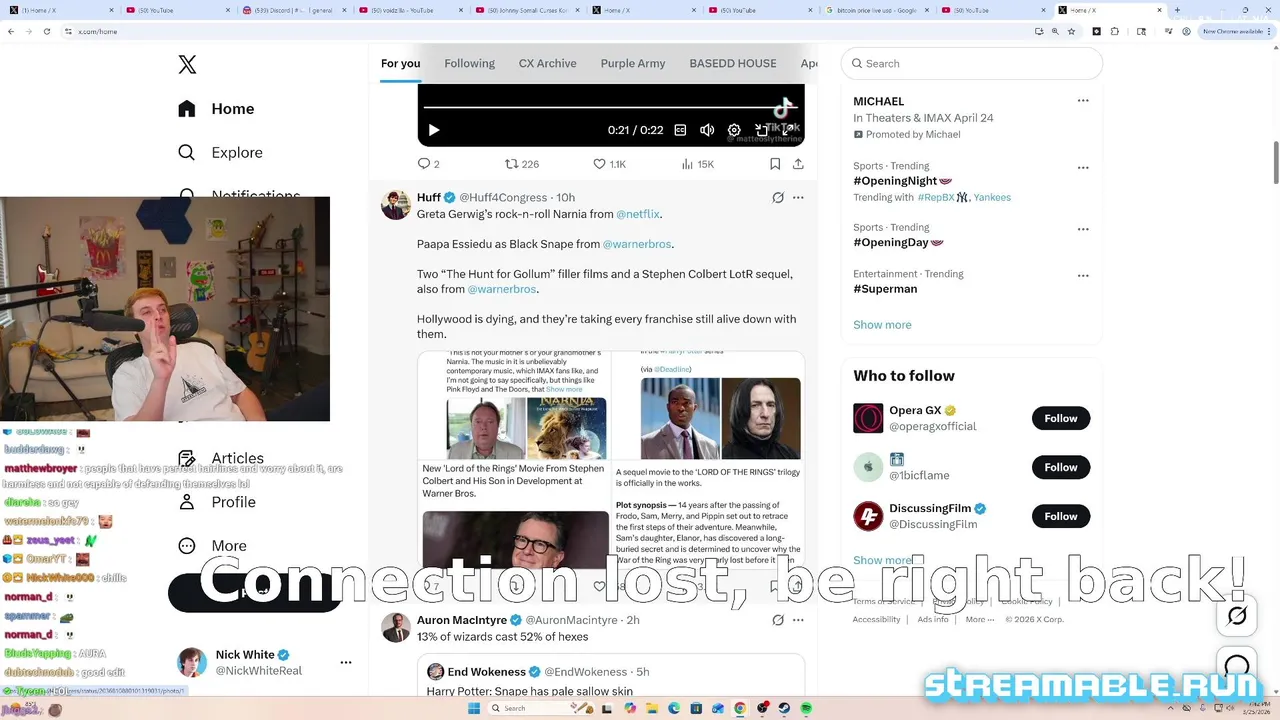The width and height of the screenshot is (1280, 720).
Task: Click the X logo in sidebar
Action: [x=187, y=64]
